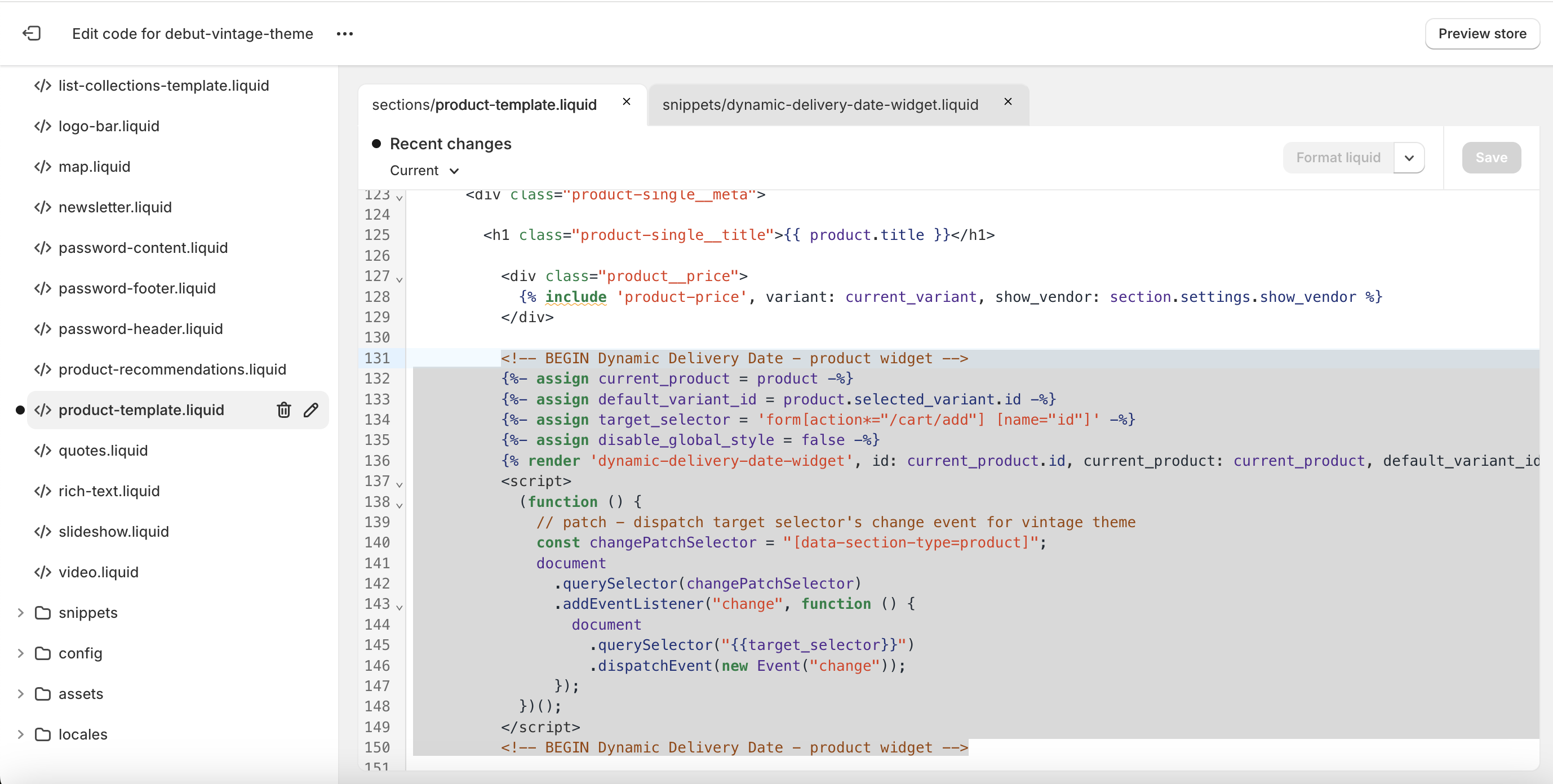Click the Recent changes heading
This screenshot has width=1553, height=784.
pyautogui.click(x=450, y=144)
